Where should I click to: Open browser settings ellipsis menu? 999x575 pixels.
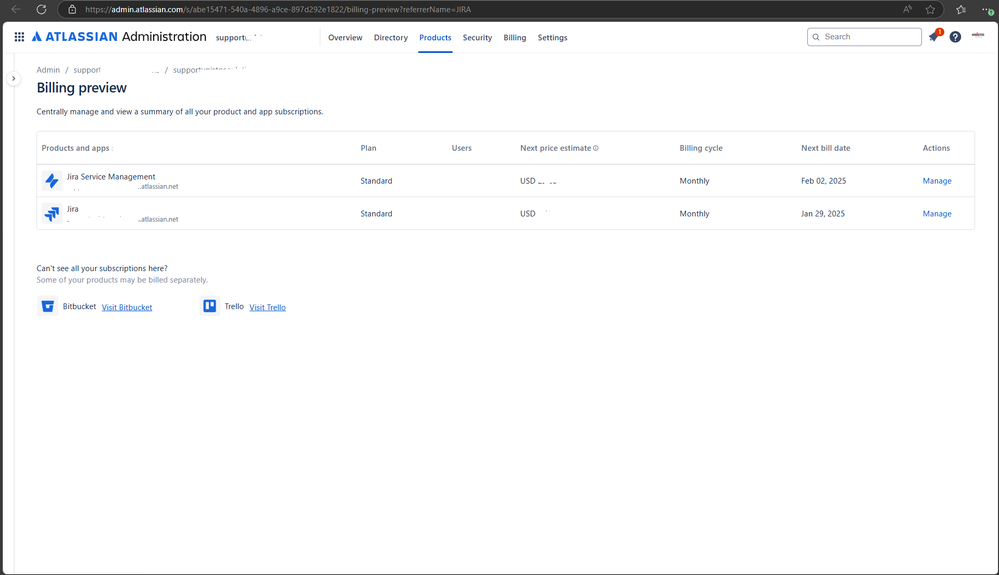pyautogui.click(x=986, y=10)
